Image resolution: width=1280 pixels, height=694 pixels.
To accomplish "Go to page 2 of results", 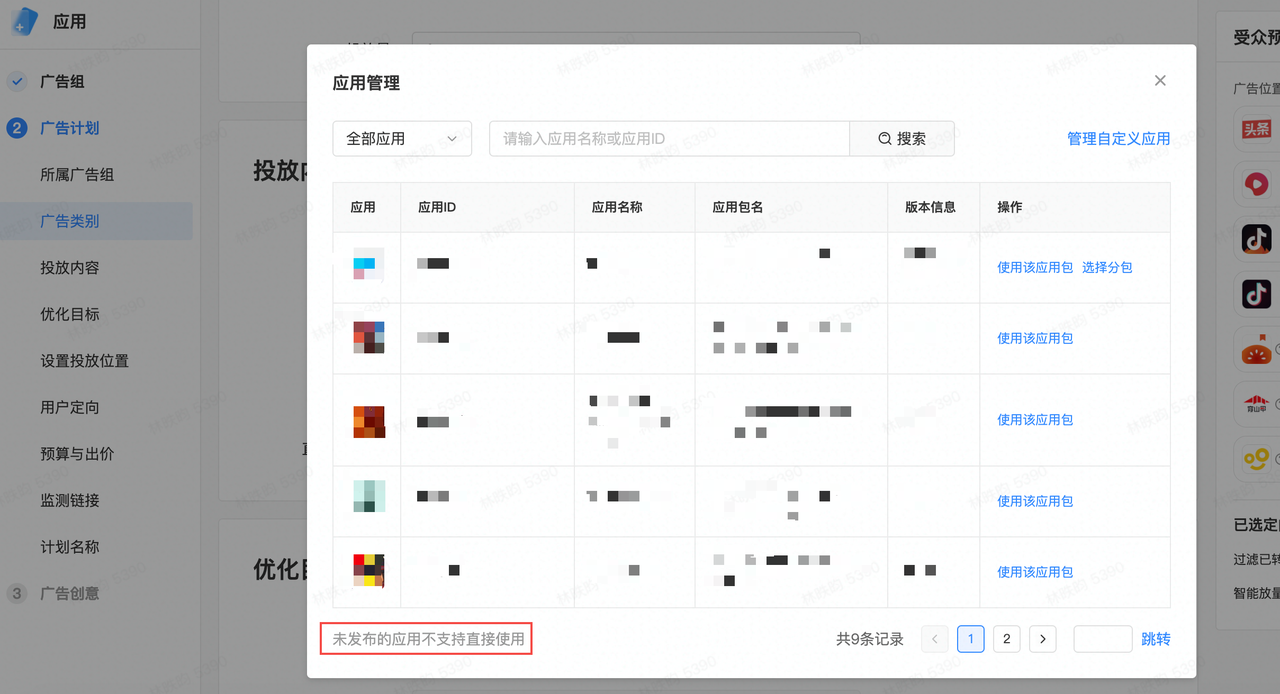I will pos(1006,638).
